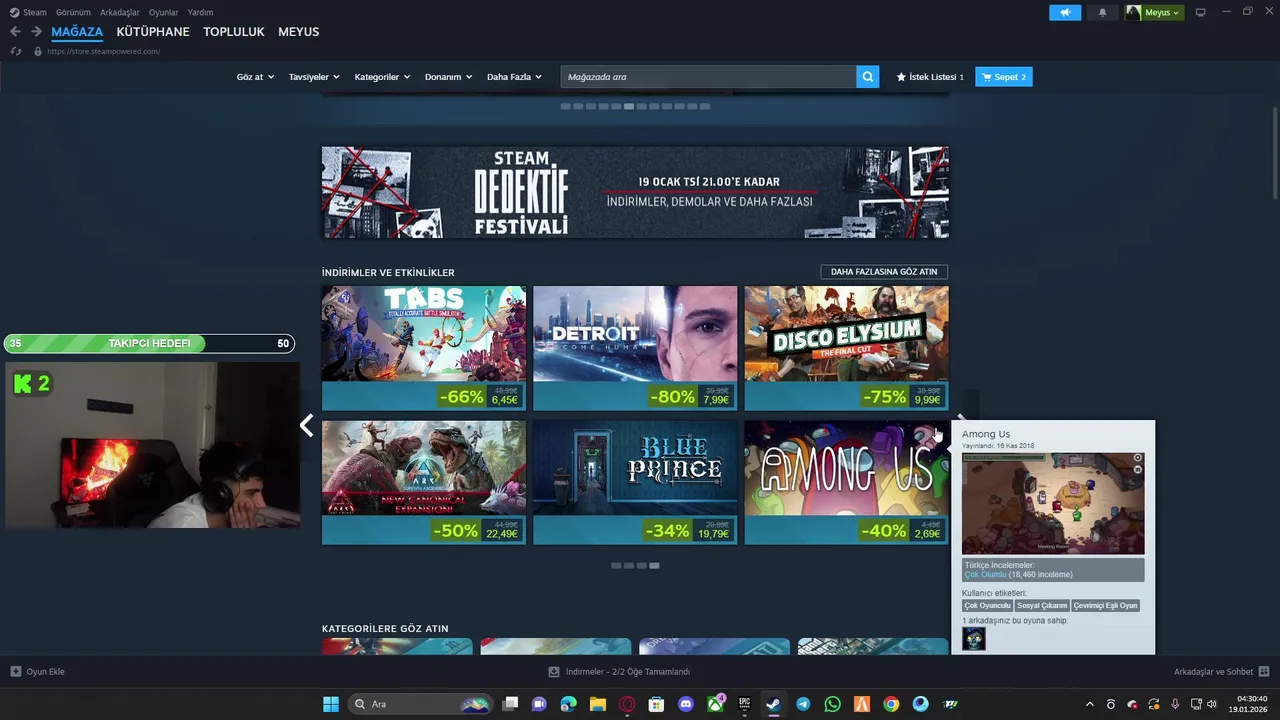Click the Çok Oyunculu tag

pyautogui.click(x=987, y=605)
